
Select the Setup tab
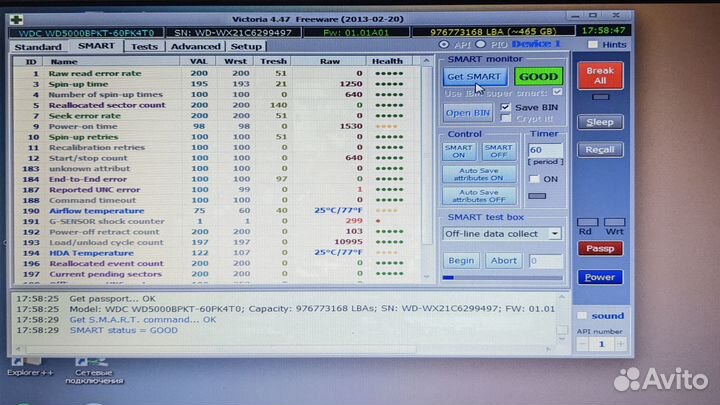(245, 46)
